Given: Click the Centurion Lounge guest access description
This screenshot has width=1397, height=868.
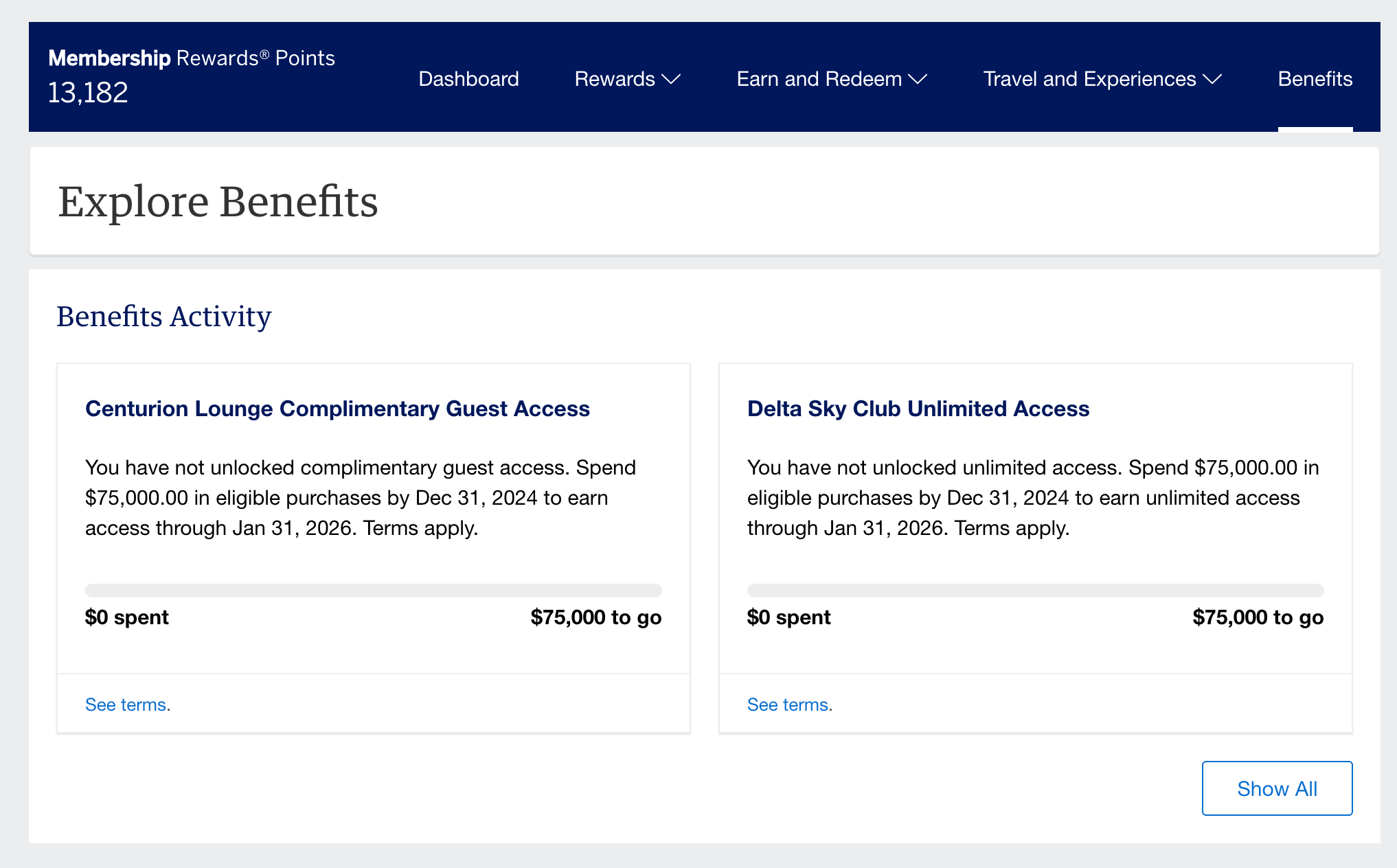Looking at the screenshot, I should click(x=361, y=498).
